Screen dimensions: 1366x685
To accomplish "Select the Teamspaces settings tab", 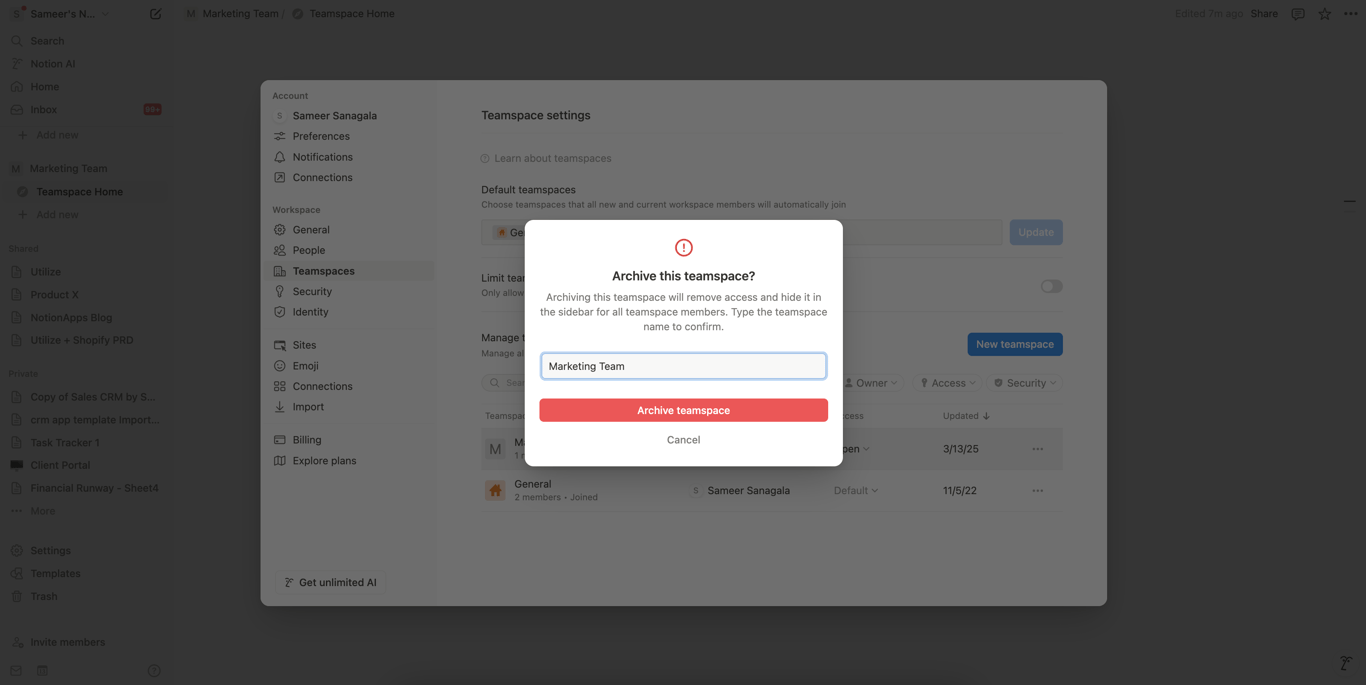I will pyautogui.click(x=352, y=271).
